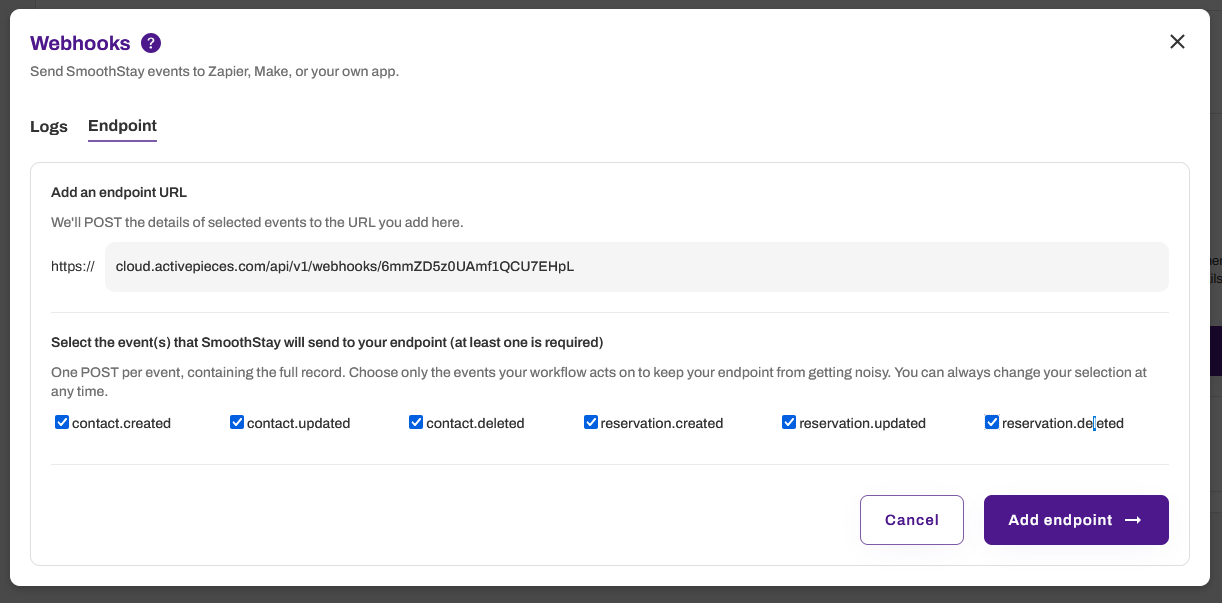Click the https:// prefix label
This screenshot has height=603, width=1222.
[x=73, y=267]
